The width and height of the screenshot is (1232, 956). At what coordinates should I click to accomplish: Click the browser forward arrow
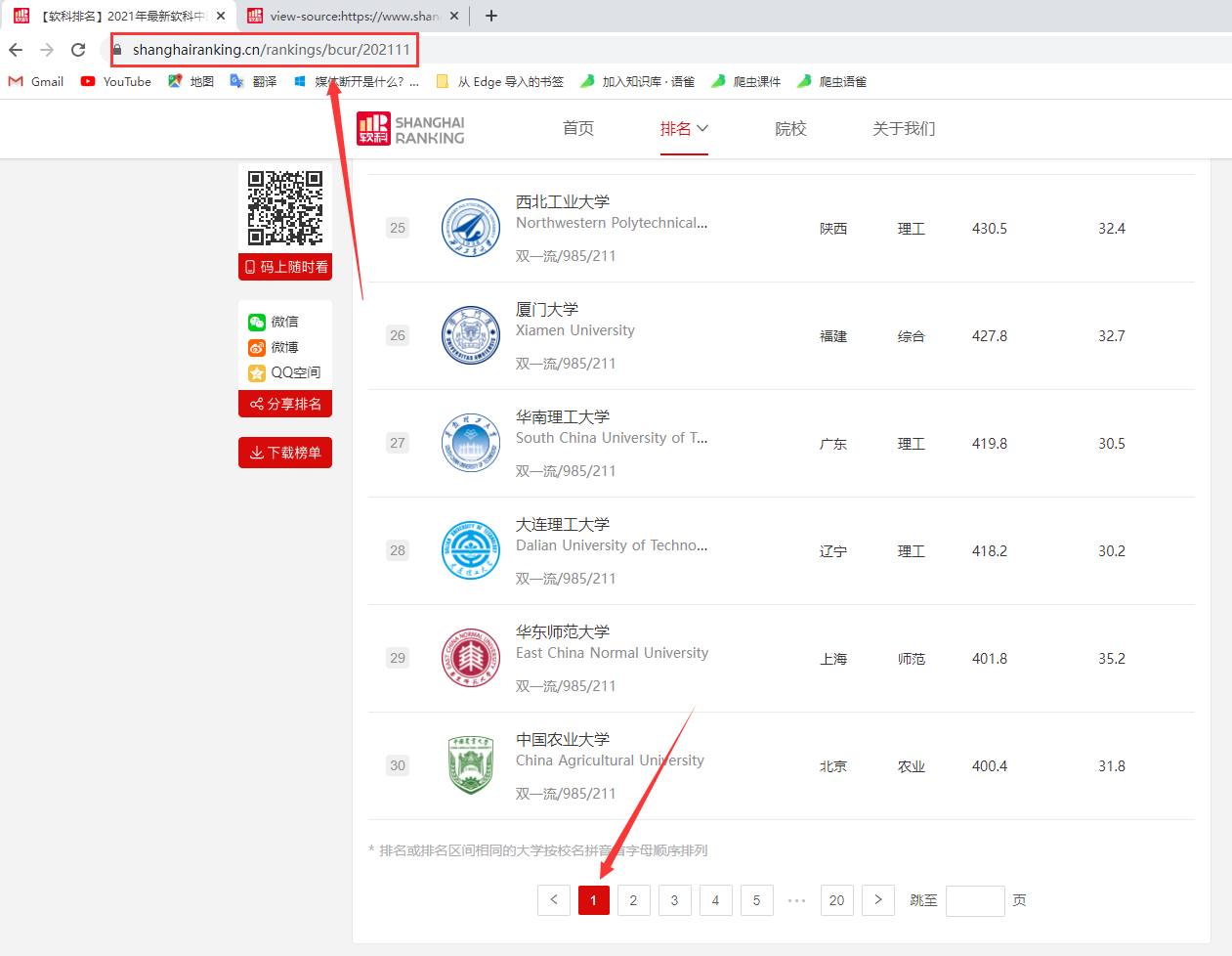coord(47,50)
